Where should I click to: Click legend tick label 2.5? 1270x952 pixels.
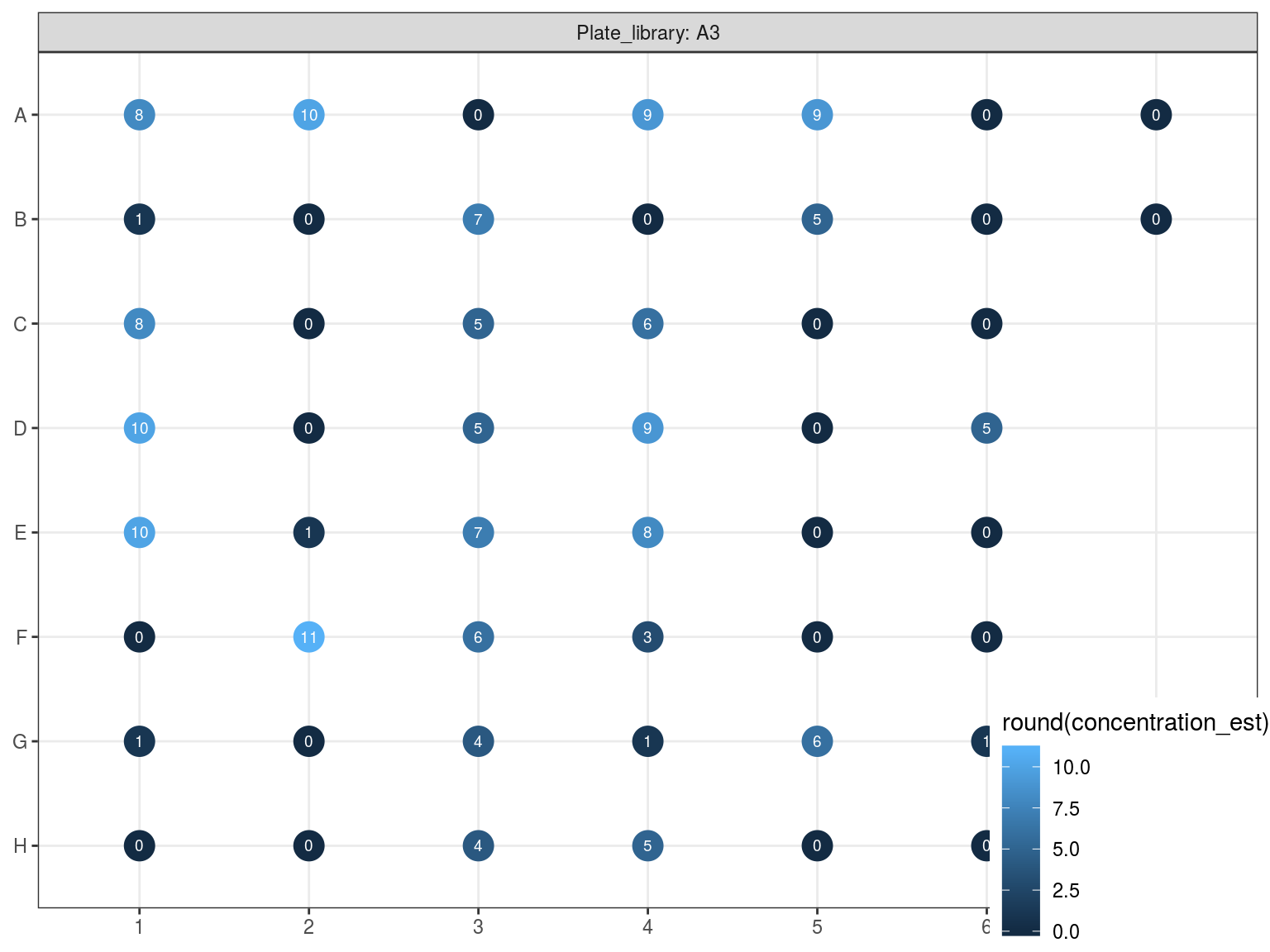point(1067,891)
